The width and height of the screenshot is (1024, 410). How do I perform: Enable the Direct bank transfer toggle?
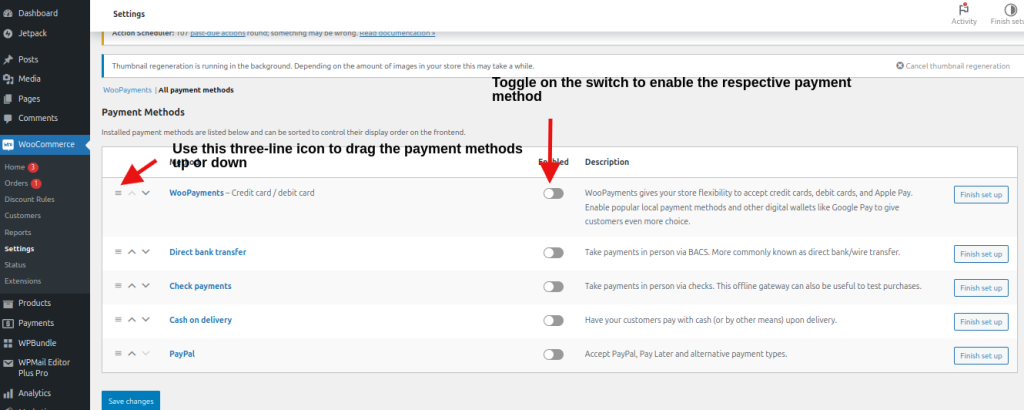pyautogui.click(x=553, y=253)
